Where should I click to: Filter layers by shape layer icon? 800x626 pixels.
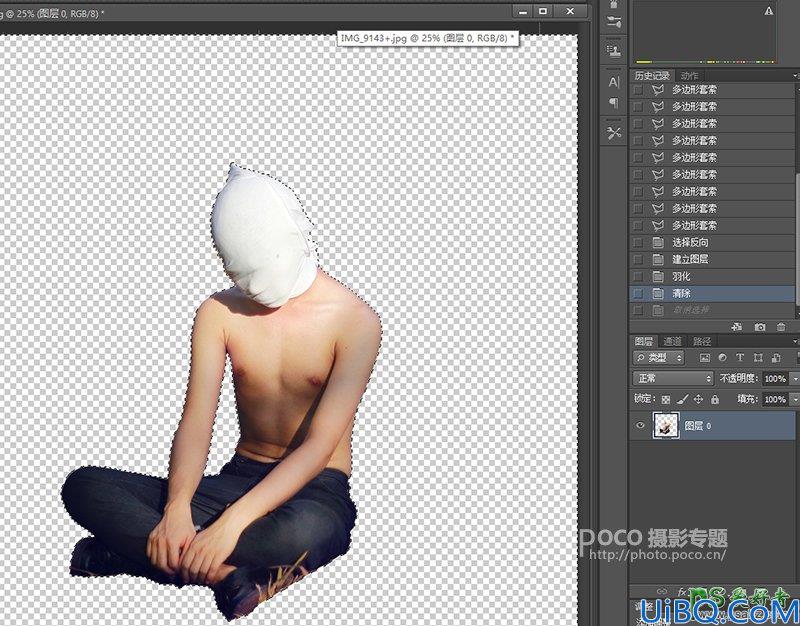tap(758, 358)
